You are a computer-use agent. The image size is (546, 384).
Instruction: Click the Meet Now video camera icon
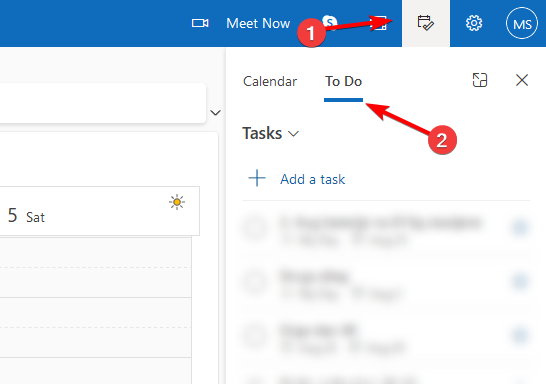coord(200,23)
